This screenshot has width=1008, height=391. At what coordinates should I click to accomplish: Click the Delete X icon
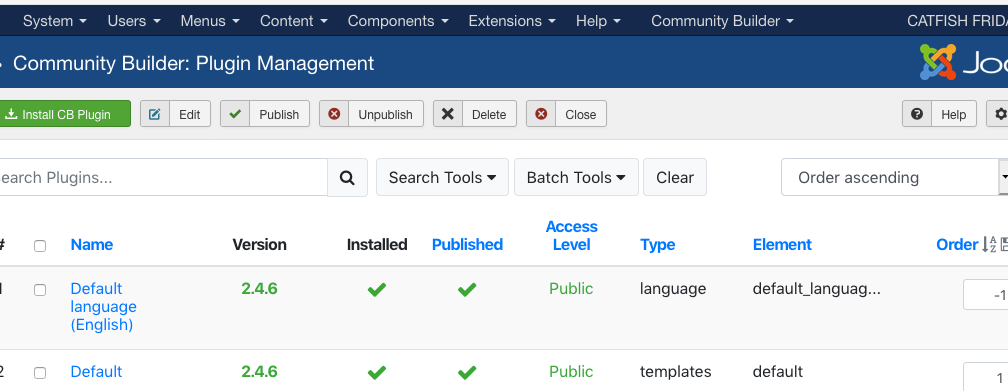click(x=448, y=114)
